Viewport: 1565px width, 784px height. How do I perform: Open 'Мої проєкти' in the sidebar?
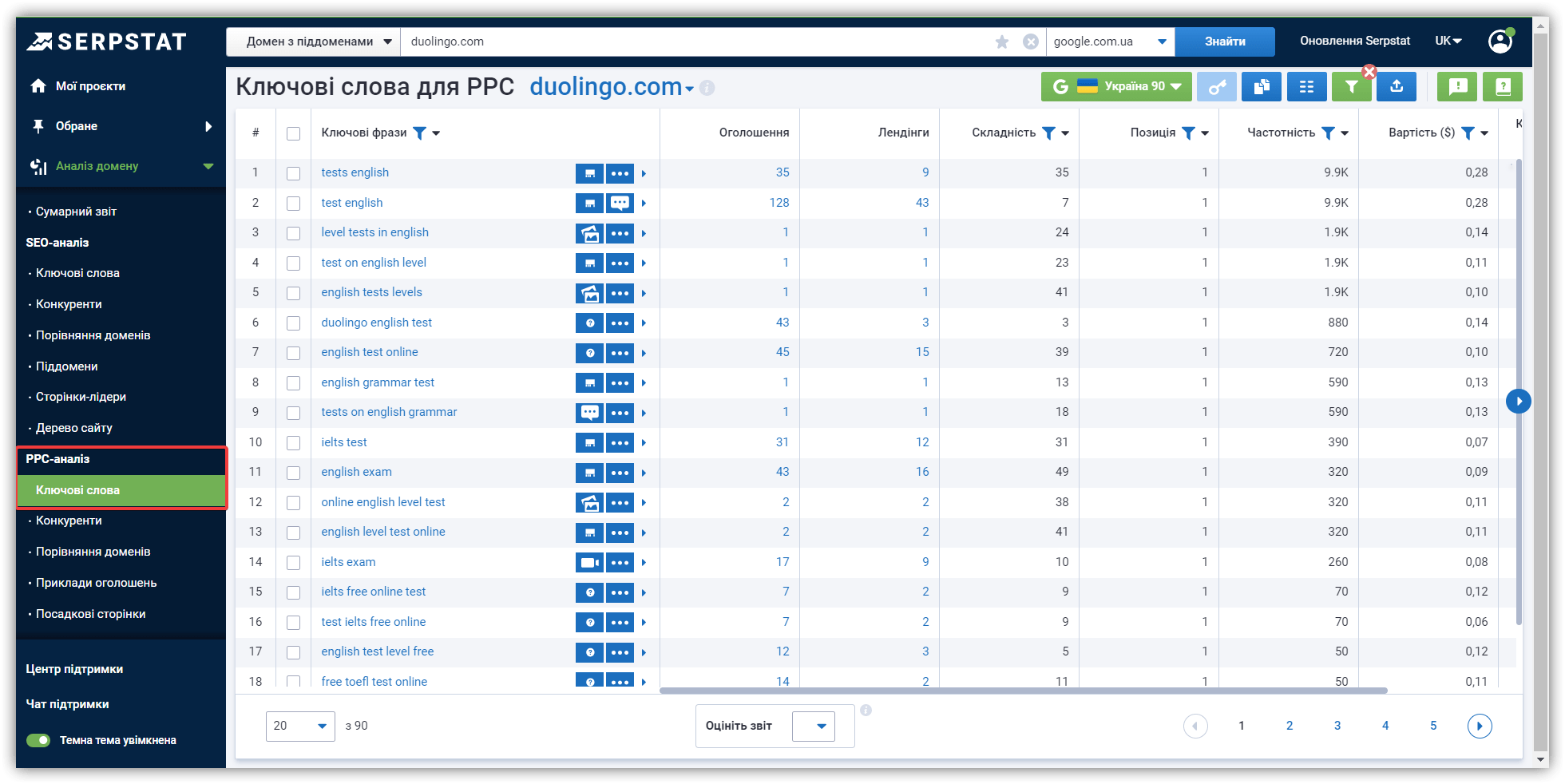tap(90, 86)
